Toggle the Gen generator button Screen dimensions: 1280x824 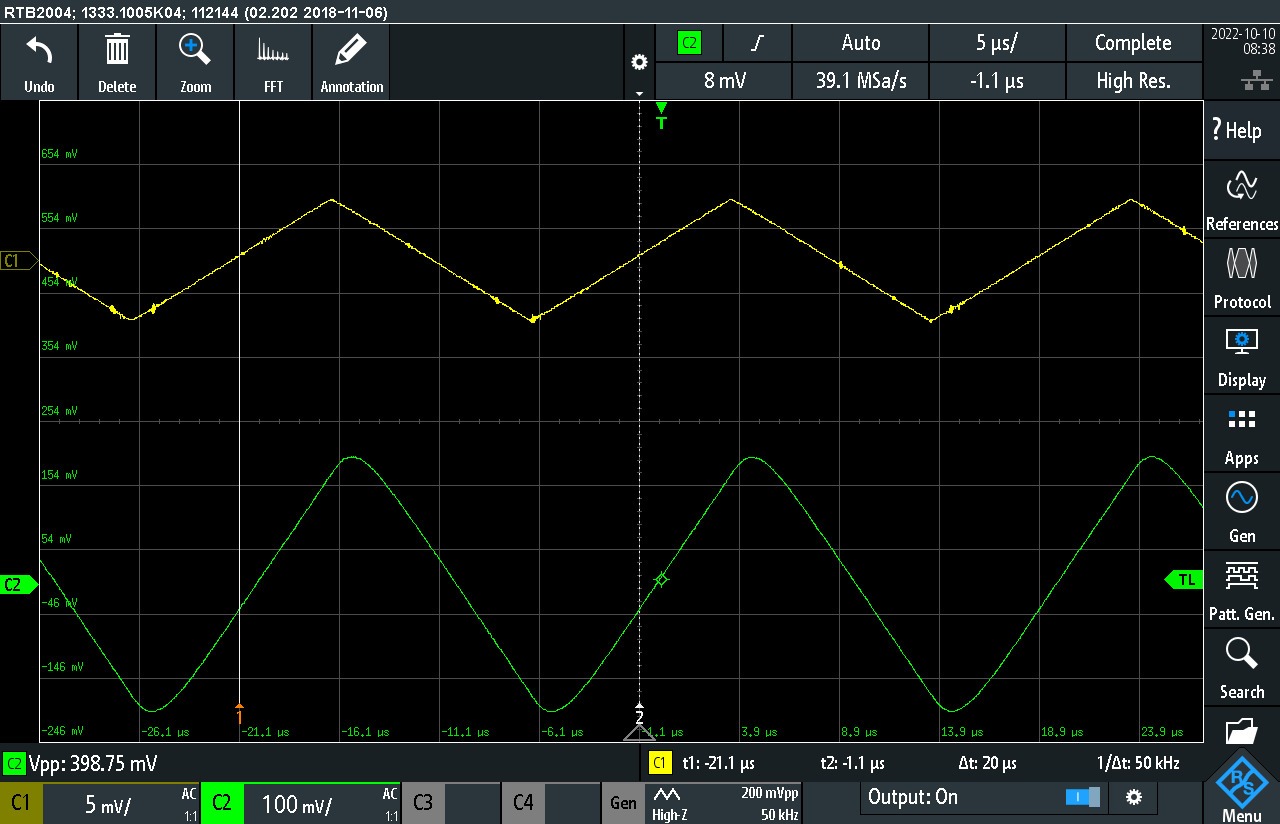624,803
